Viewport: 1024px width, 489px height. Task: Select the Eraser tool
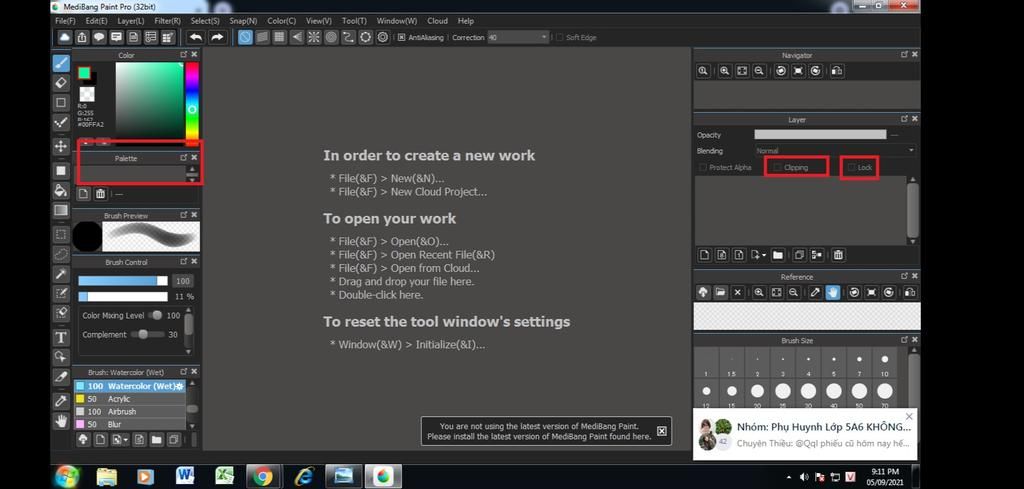click(61, 82)
